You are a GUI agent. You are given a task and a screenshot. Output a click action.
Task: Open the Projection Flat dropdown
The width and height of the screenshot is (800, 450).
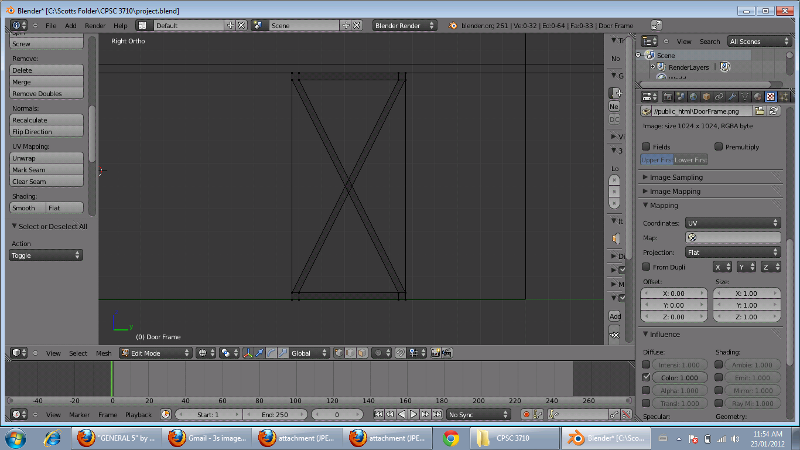click(733, 252)
